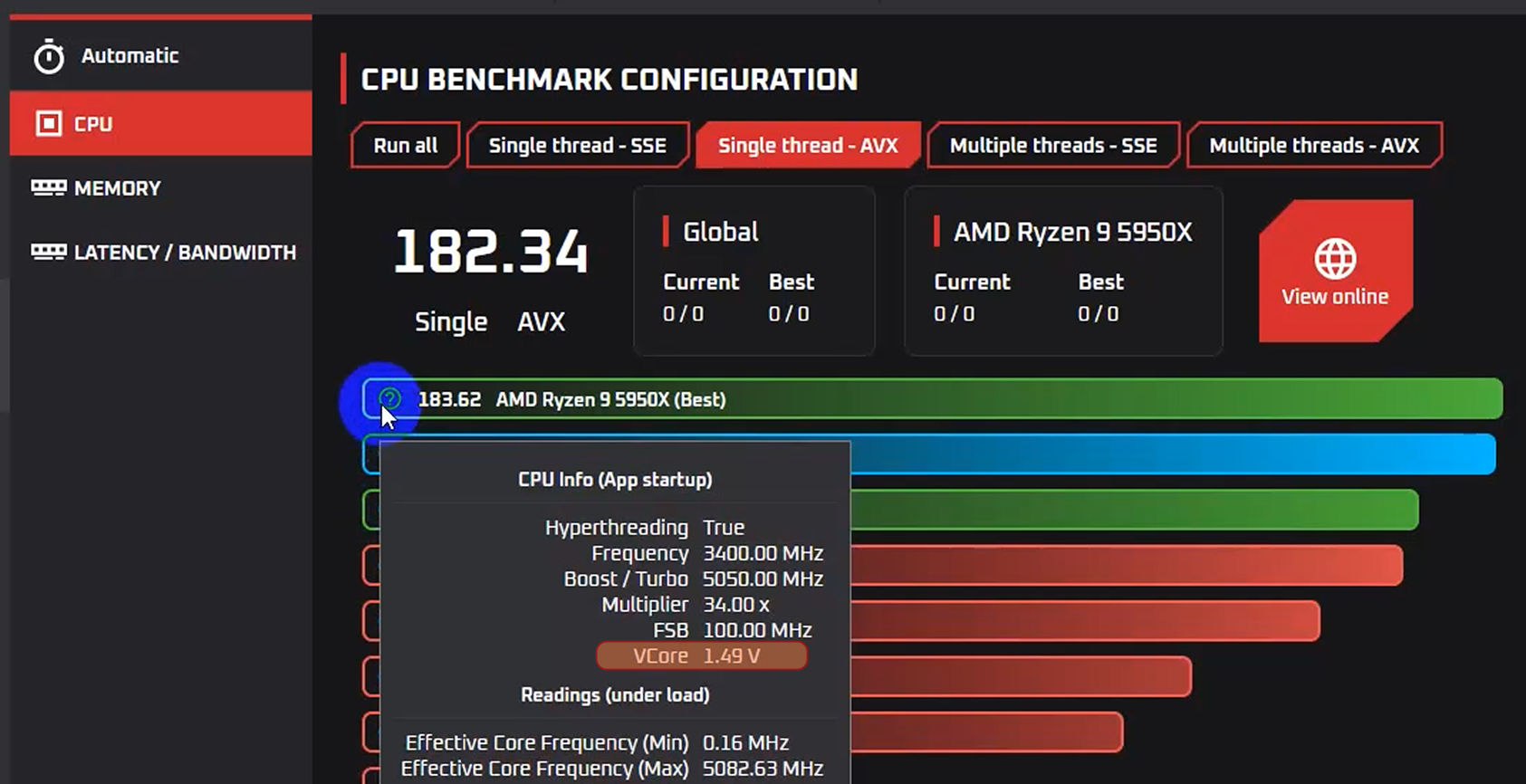Click the AMD Ryzen 9 5950X (Best) bar
This screenshot has width=1526, height=784.
pyautogui.click(x=996, y=399)
